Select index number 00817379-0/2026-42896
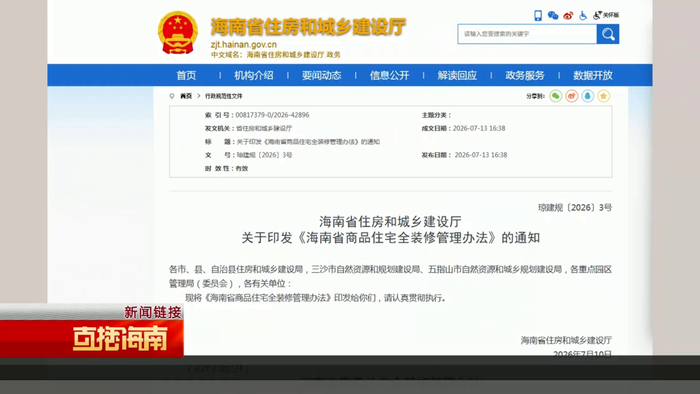The width and height of the screenshot is (700, 394). point(272,115)
